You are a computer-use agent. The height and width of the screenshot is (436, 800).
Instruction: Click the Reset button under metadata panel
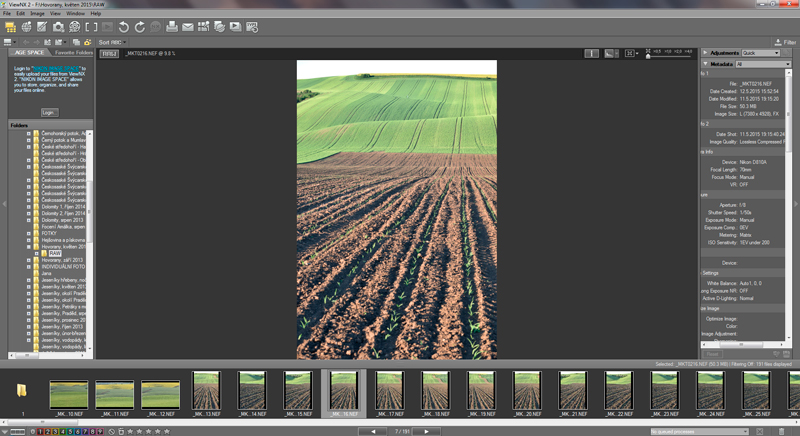coord(713,354)
